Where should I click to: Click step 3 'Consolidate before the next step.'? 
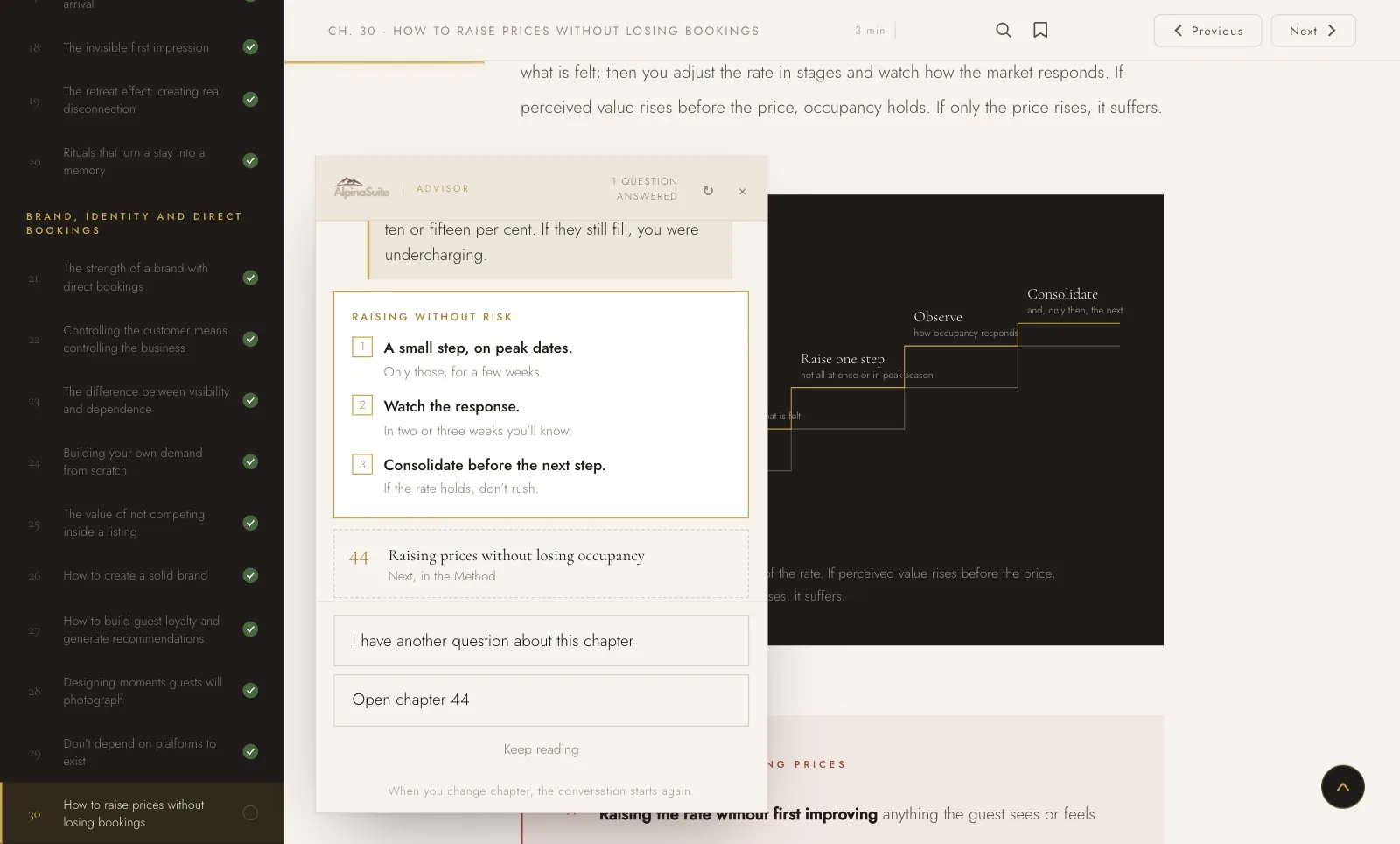click(494, 465)
